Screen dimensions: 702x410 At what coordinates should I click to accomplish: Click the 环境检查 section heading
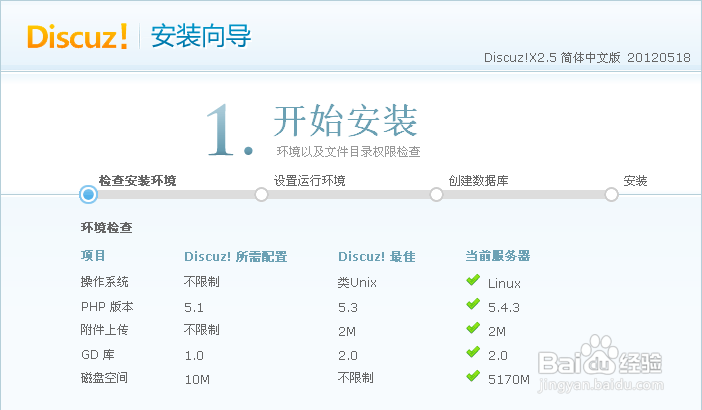[107, 228]
